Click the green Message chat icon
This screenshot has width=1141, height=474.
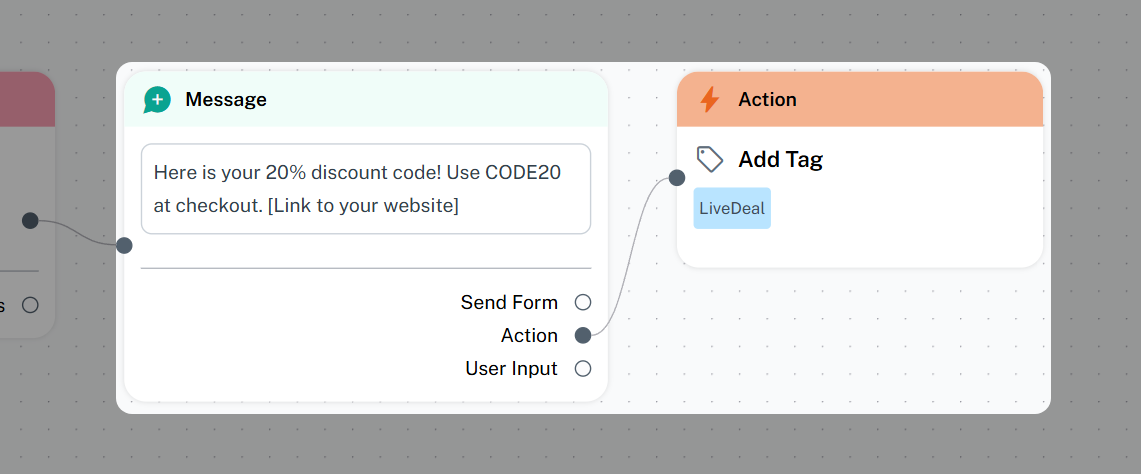click(157, 100)
